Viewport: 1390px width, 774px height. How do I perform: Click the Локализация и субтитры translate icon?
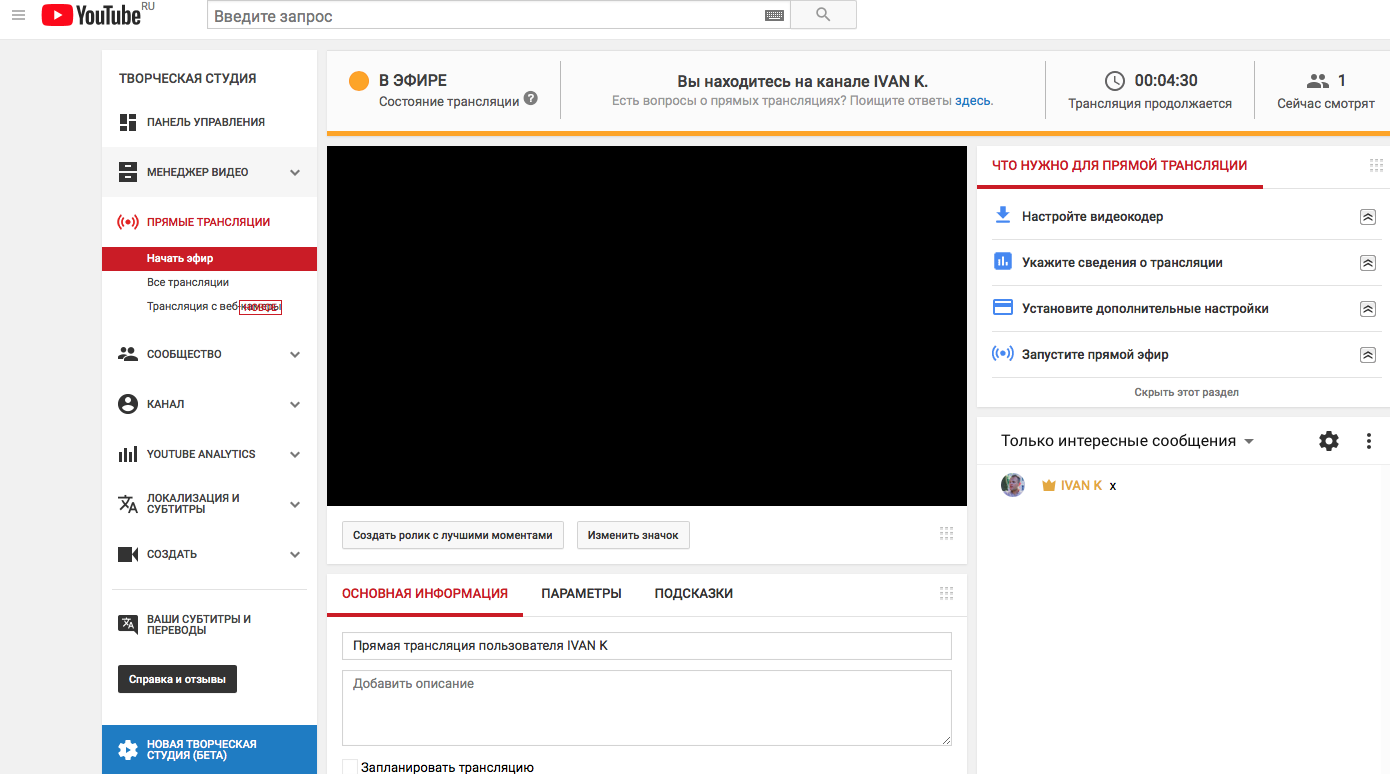(128, 504)
